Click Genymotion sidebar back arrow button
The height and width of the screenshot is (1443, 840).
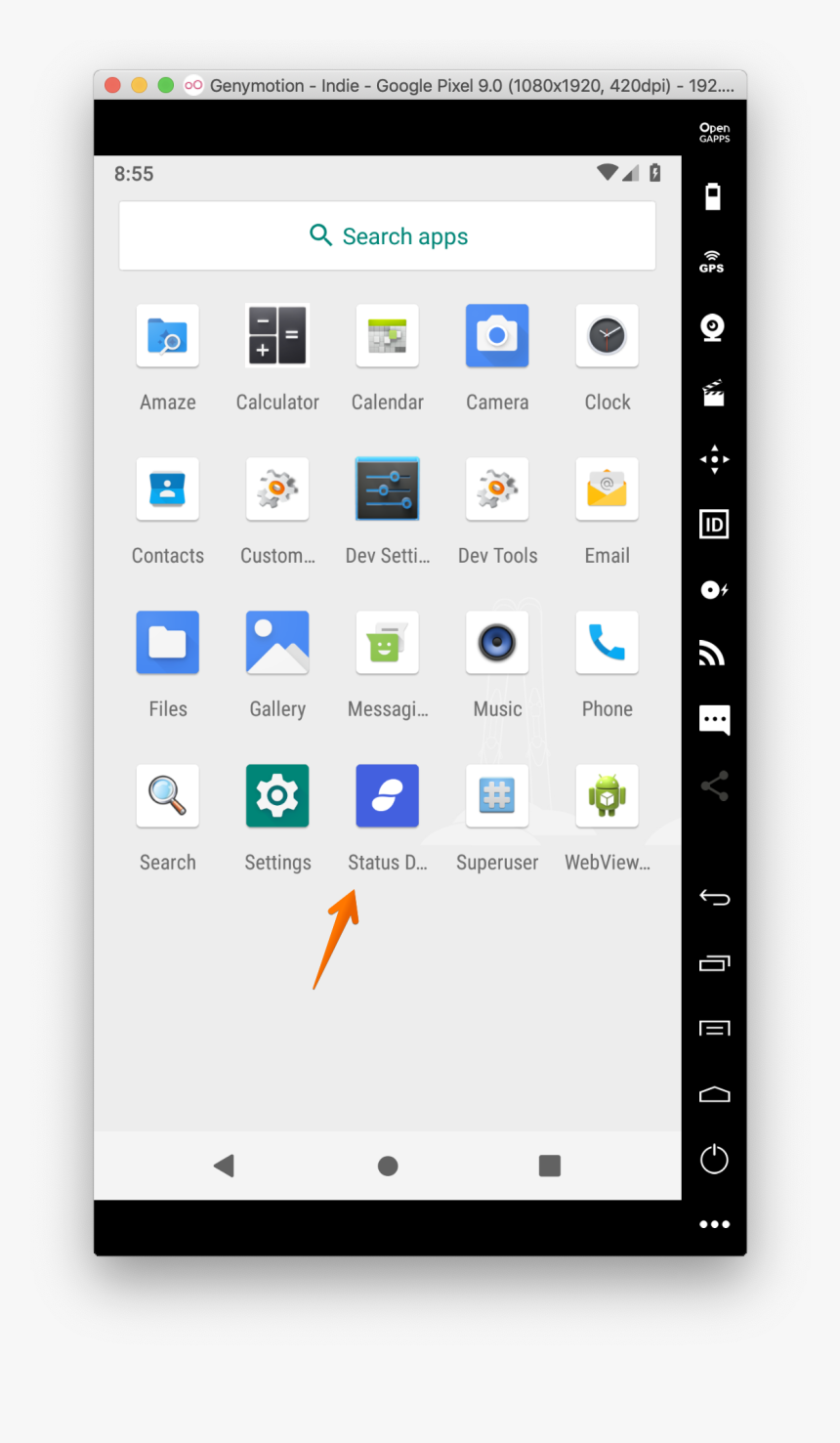coord(714,898)
